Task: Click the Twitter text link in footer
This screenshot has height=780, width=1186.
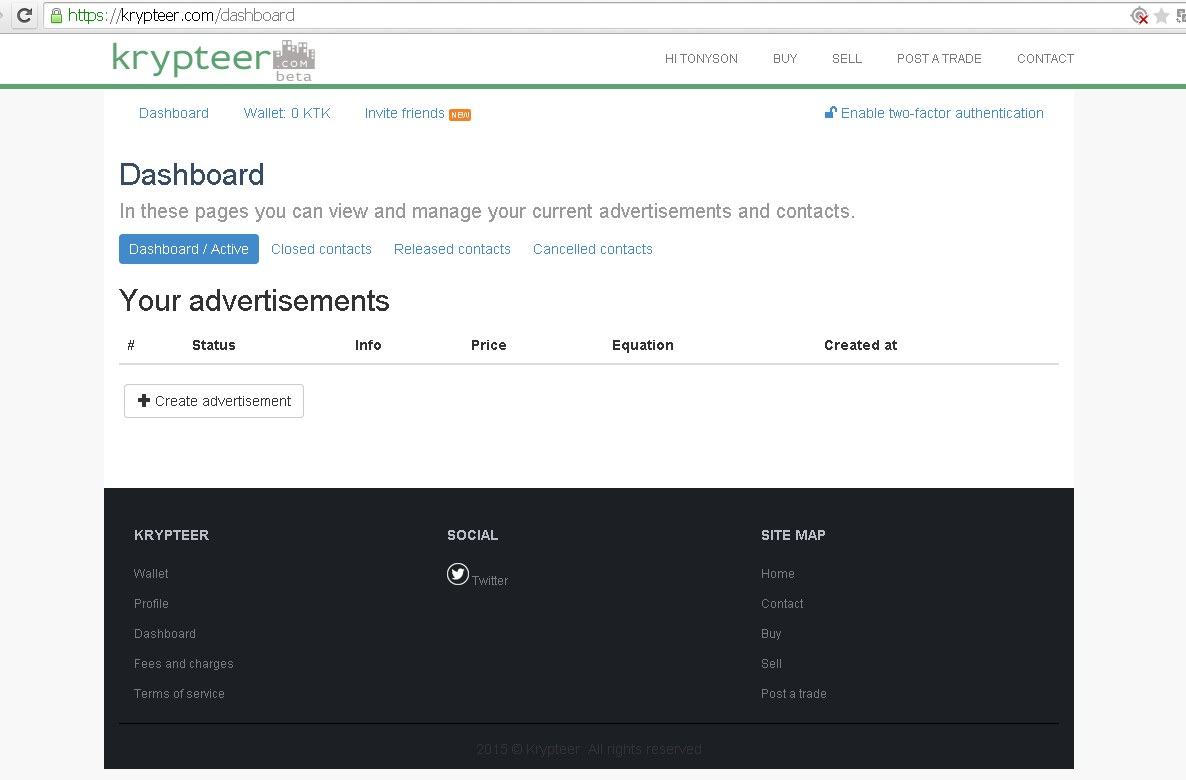Action: 490,580
